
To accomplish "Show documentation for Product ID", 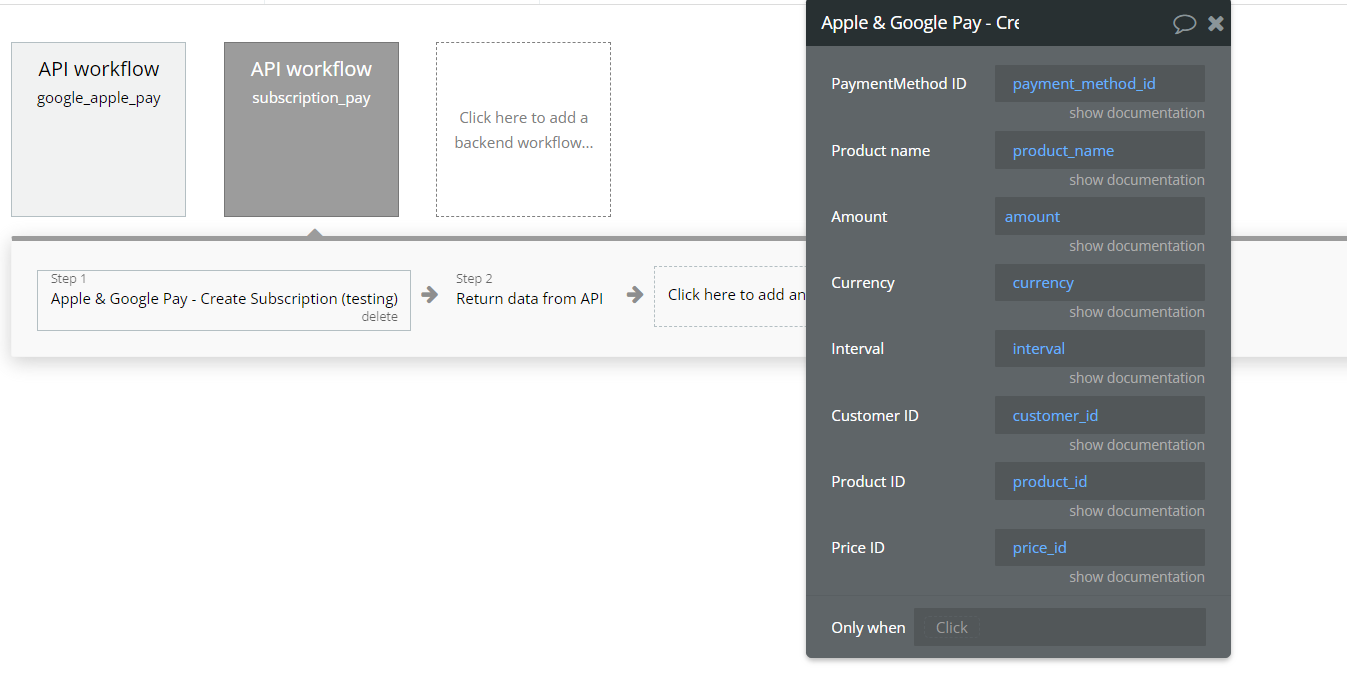I will pos(1137,511).
